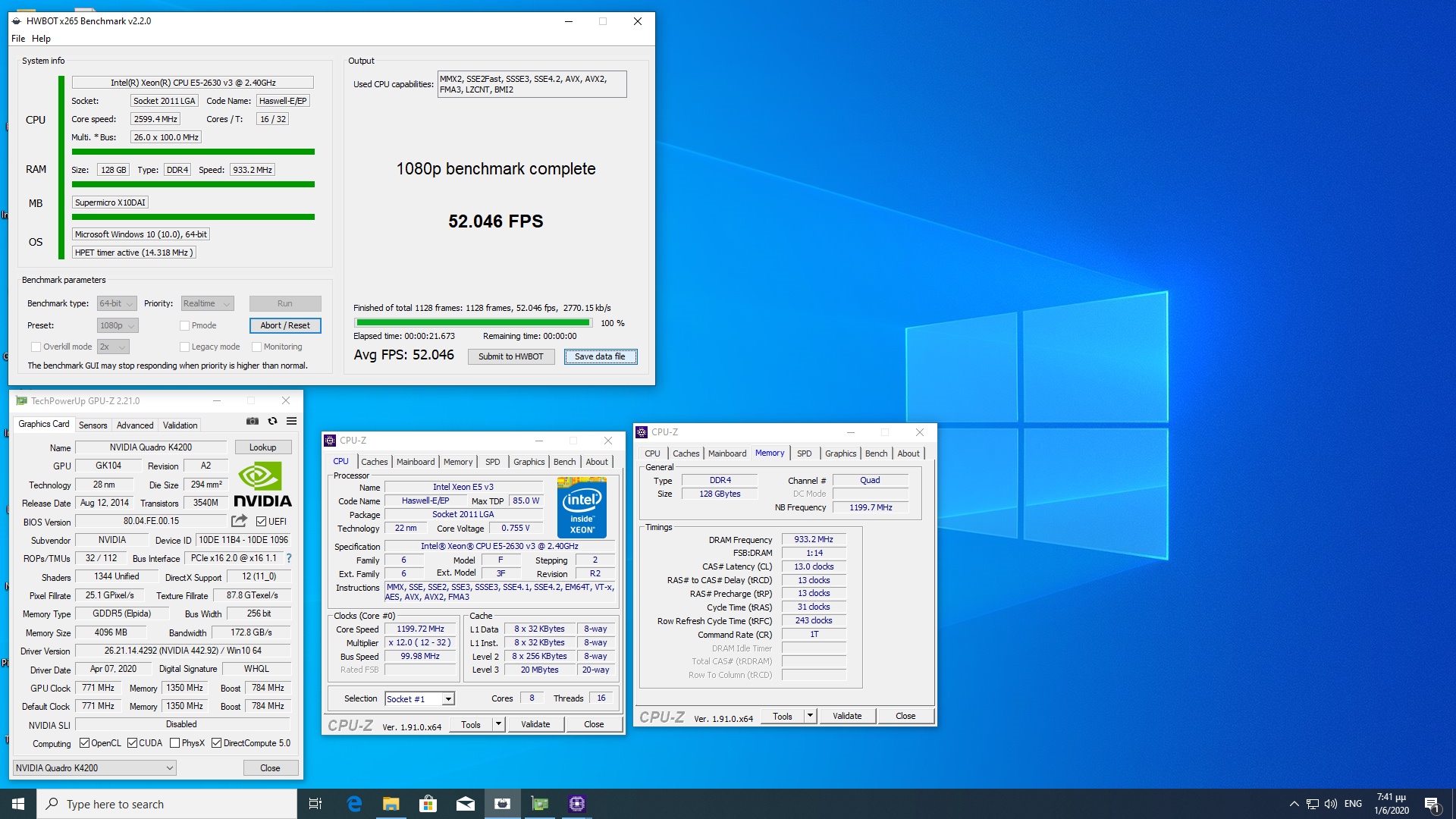
Task: Click the Abort / Reset button
Action: (285, 325)
